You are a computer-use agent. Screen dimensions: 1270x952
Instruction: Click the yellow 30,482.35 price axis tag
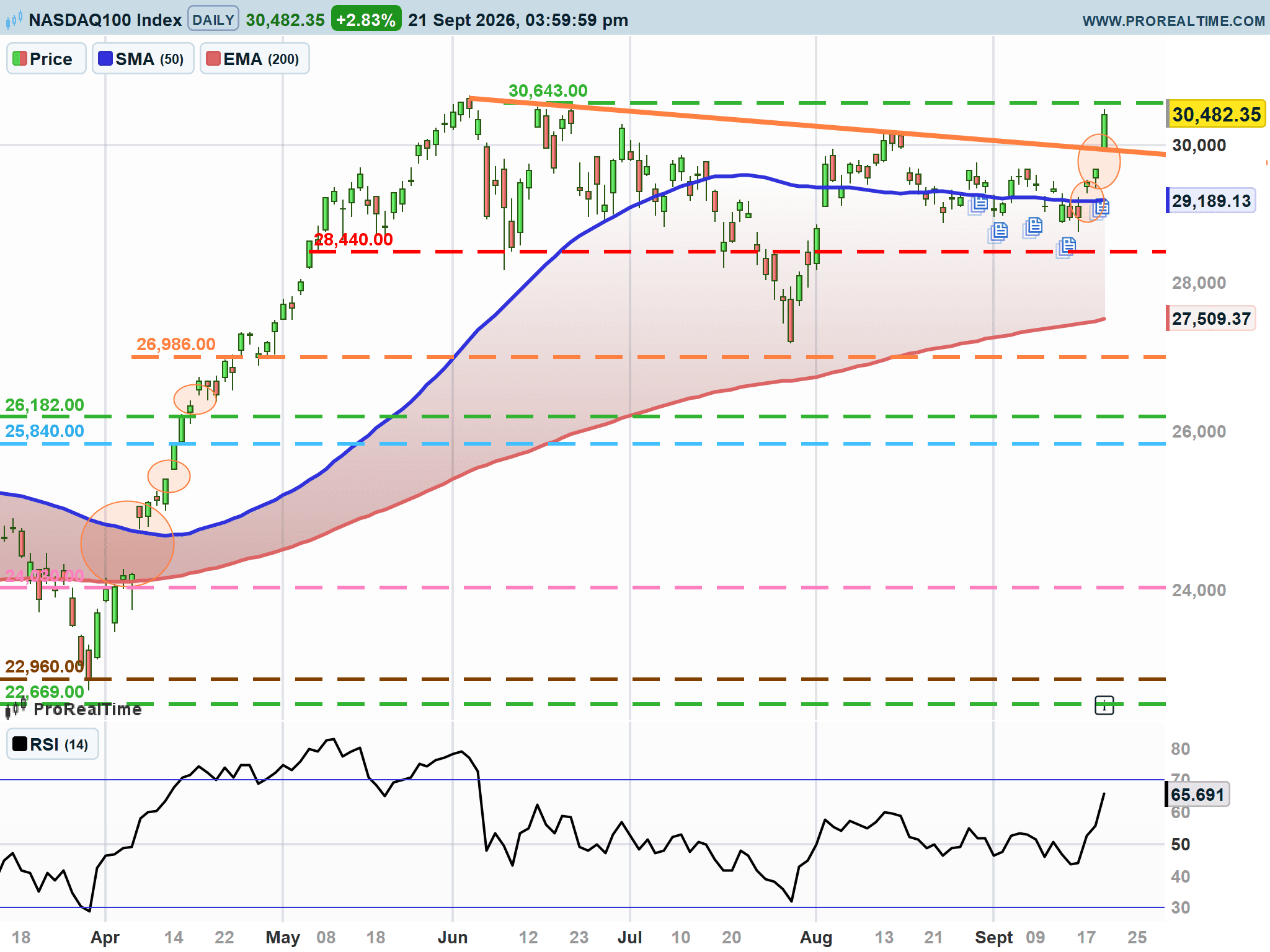[x=1216, y=115]
